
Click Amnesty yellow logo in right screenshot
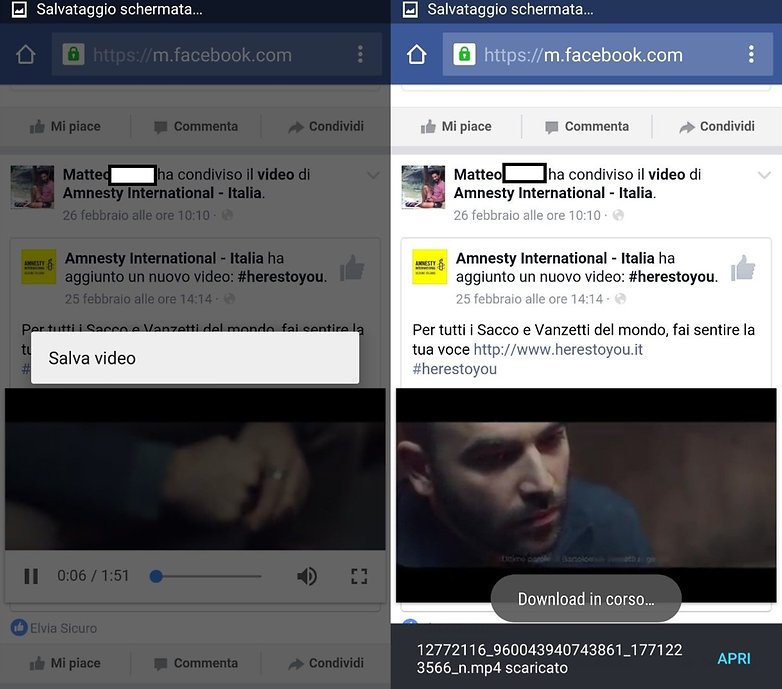coord(429,267)
